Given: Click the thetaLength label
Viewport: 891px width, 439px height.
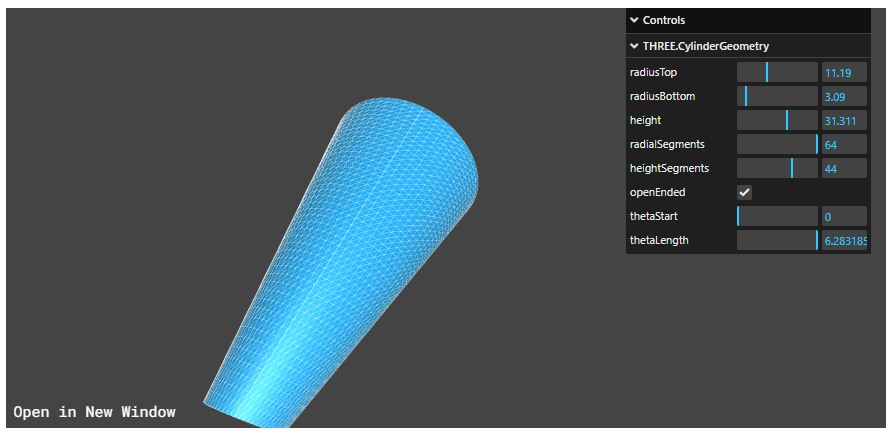Looking at the screenshot, I should [659, 240].
